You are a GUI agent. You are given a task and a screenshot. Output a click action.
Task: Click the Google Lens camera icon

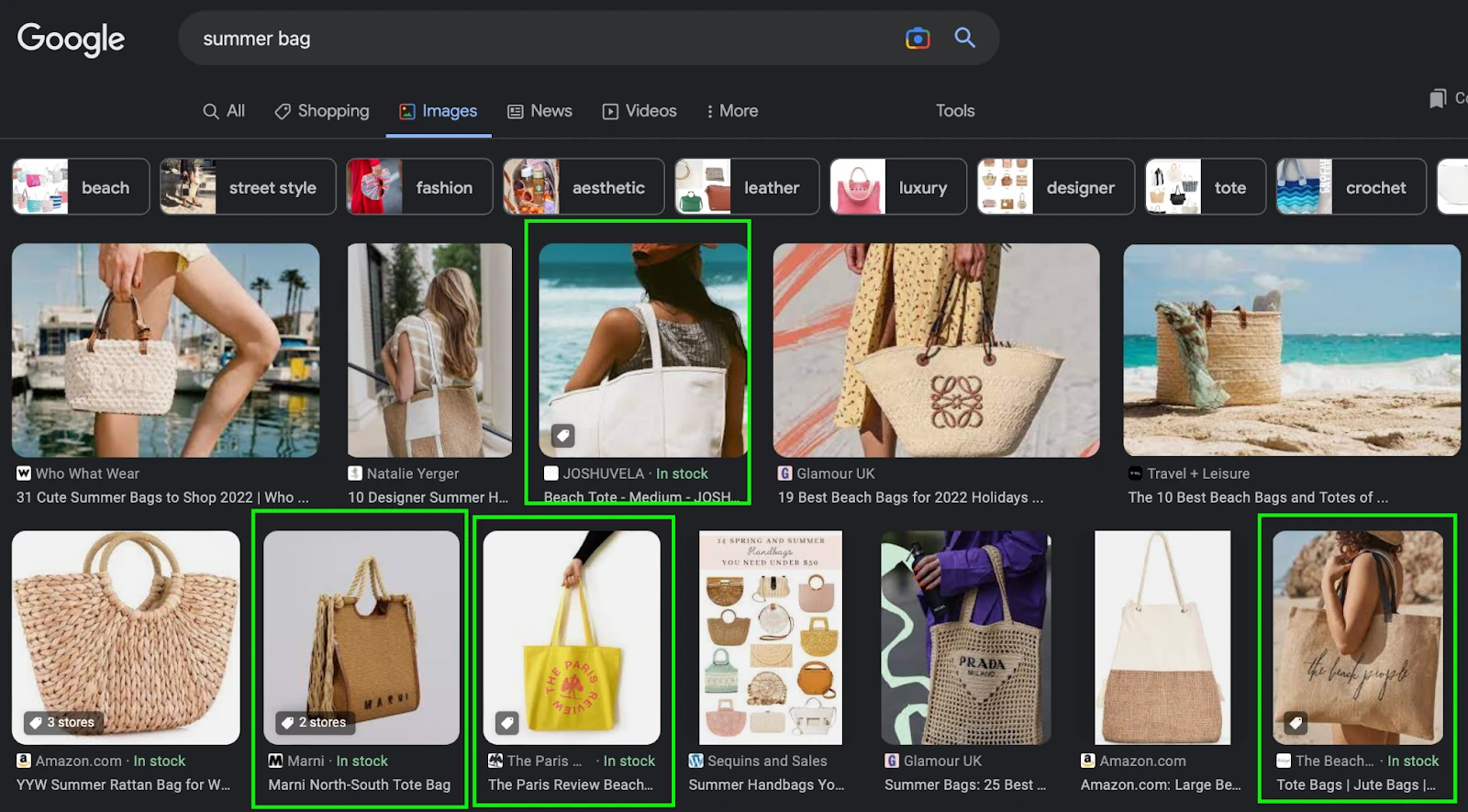[917, 39]
